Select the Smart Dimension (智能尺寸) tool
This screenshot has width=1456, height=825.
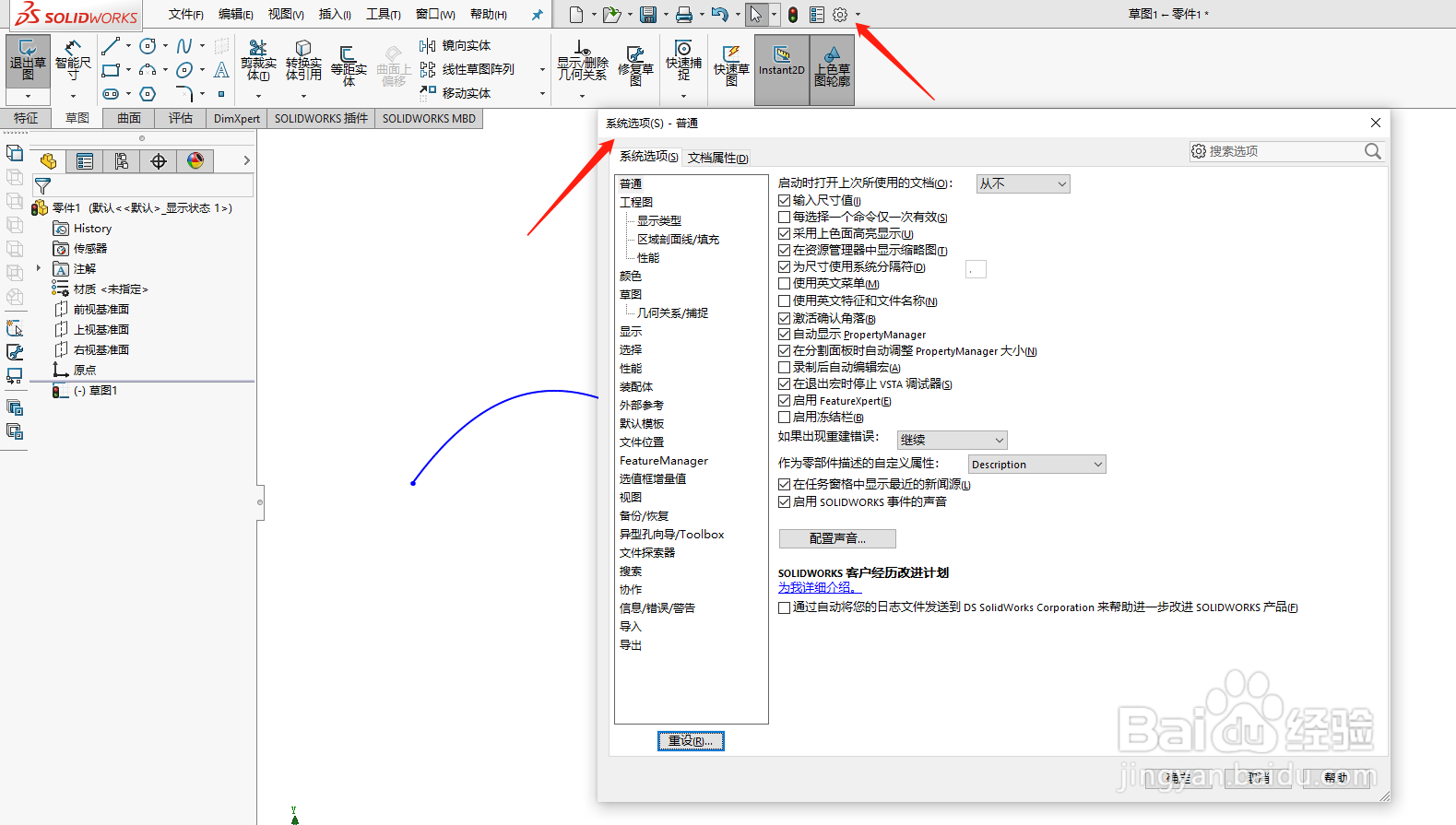(73, 61)
